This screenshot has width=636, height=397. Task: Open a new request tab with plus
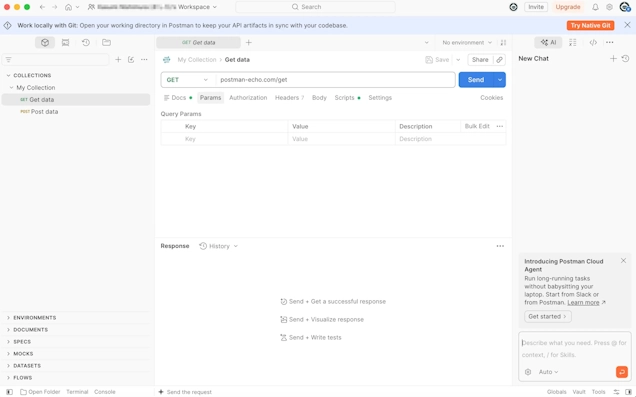249,43
